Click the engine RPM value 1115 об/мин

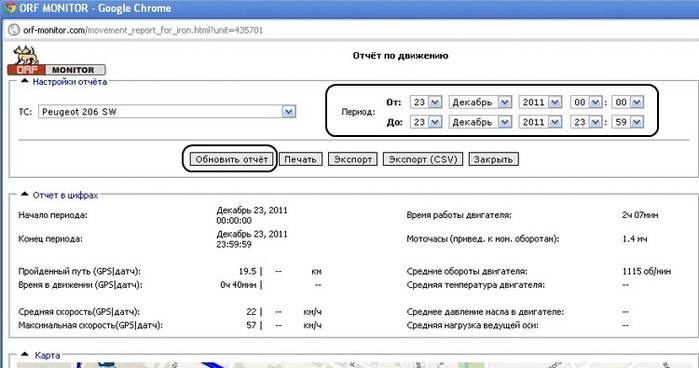pos(646,271)
